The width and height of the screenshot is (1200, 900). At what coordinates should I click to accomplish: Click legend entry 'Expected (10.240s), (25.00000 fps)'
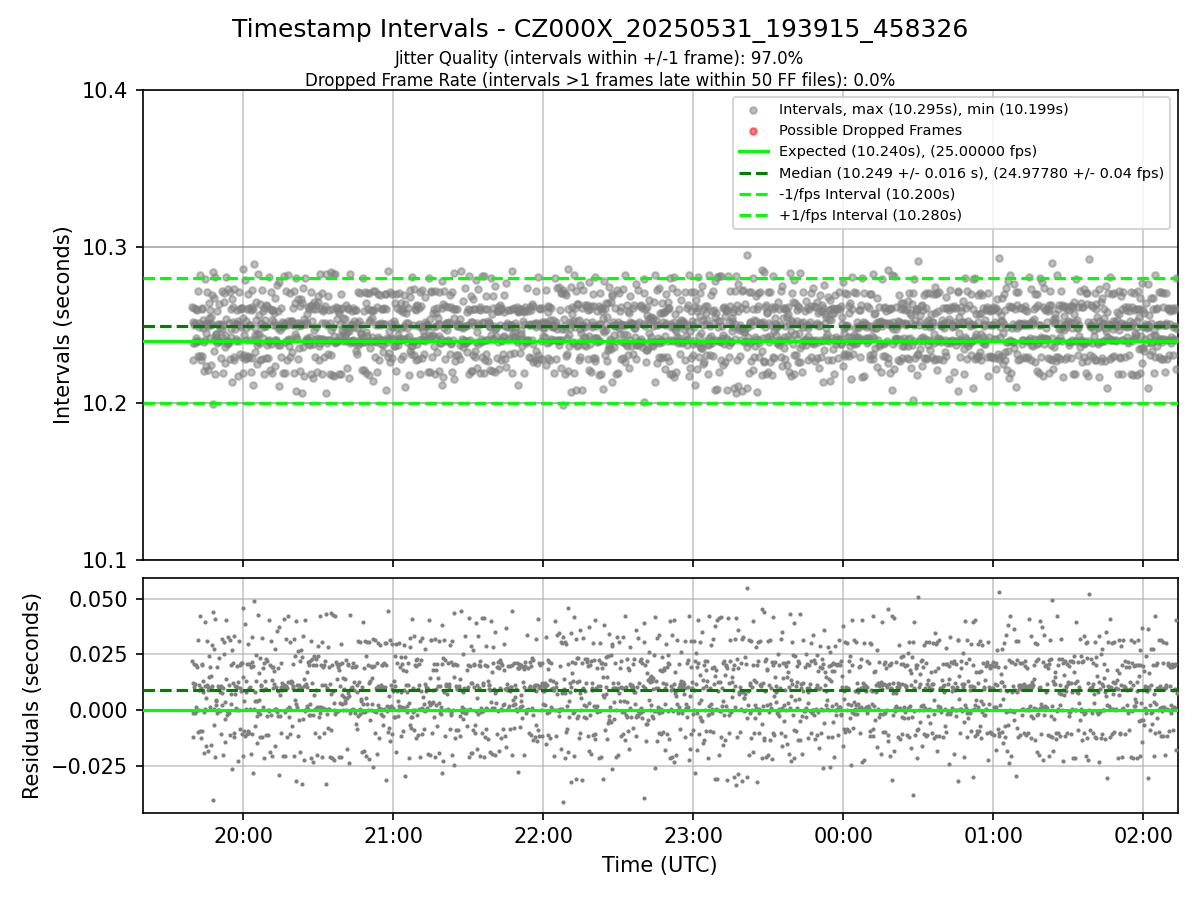[908, 151]
